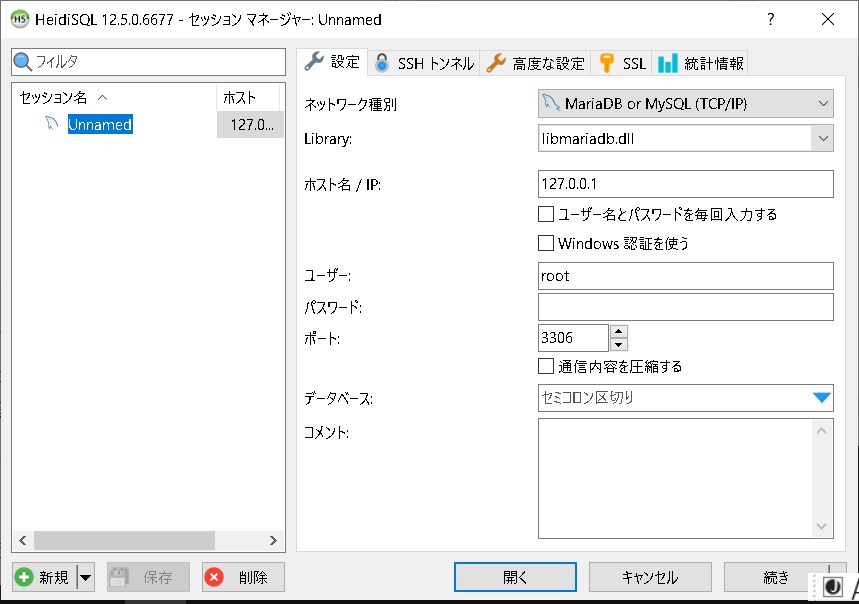The width and height of the screenshot is (859, 604).
Task: Click the 127.0... host cell
Action: tap(250, 124)
